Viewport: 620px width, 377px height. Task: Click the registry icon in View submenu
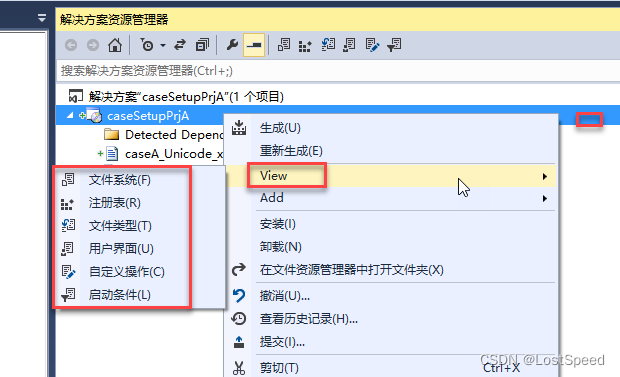67,204
